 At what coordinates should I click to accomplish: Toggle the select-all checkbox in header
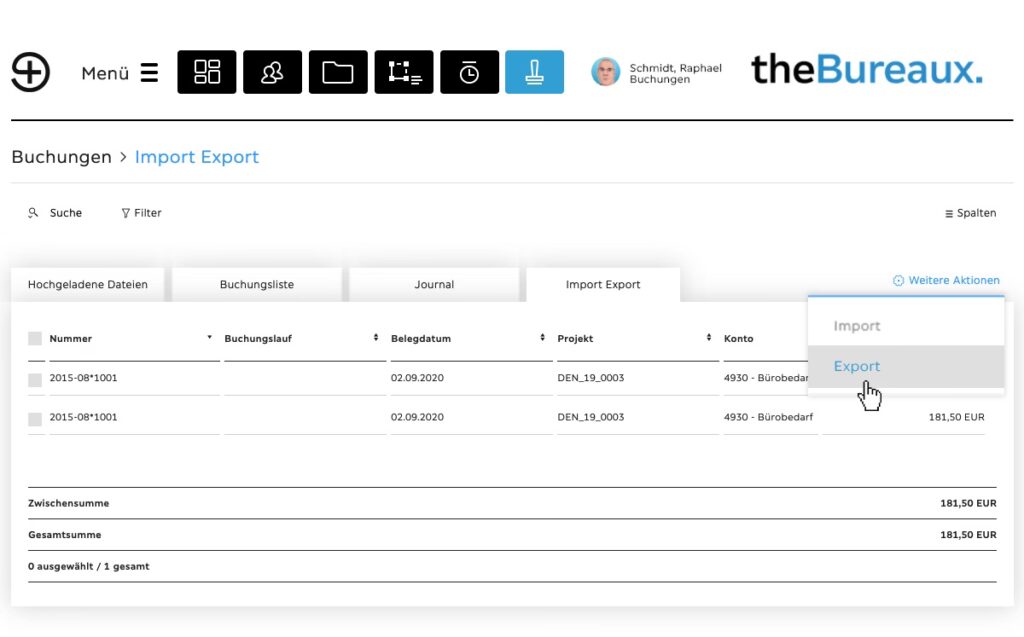[35, 339]
